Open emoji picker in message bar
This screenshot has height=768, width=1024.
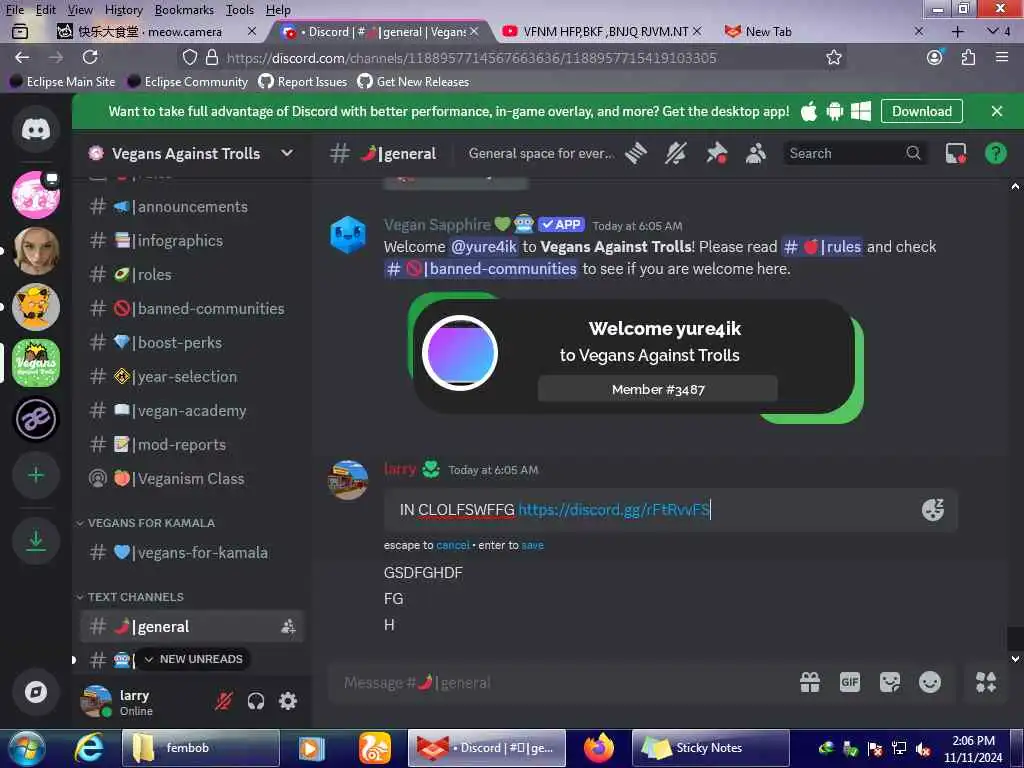click(929, 682)
